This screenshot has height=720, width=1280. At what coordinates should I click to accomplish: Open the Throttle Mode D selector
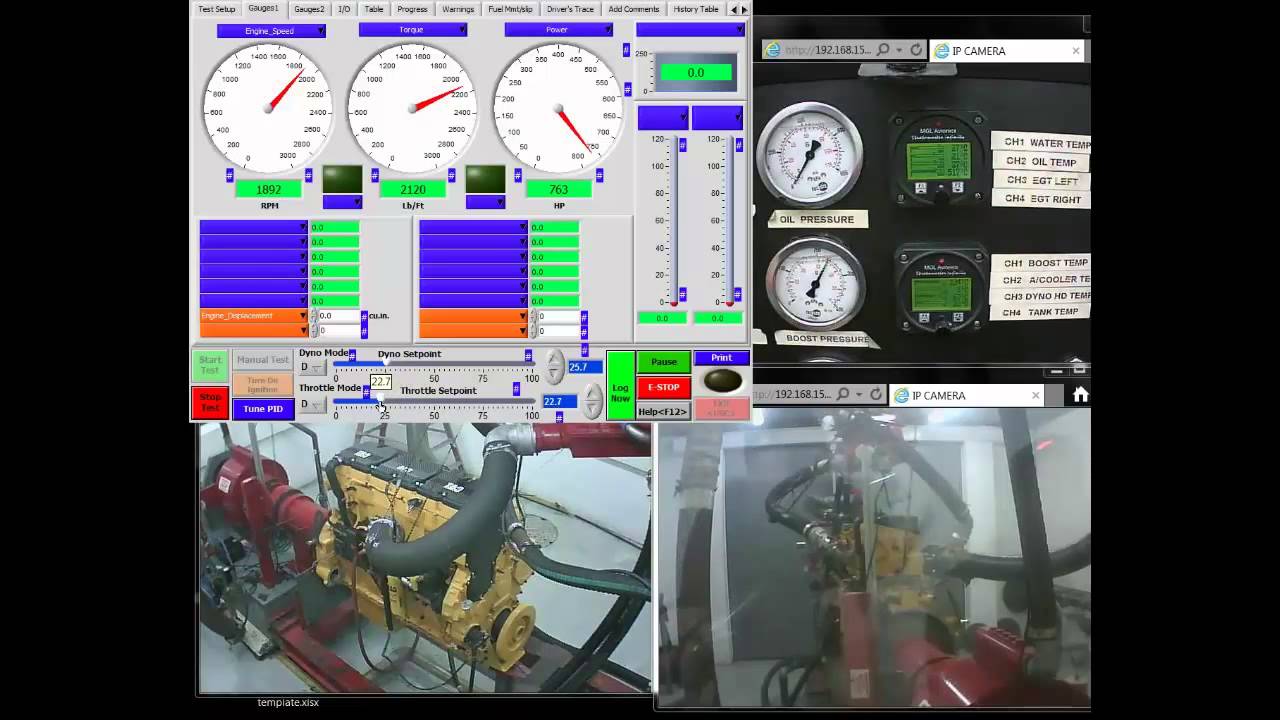point(312,405)
